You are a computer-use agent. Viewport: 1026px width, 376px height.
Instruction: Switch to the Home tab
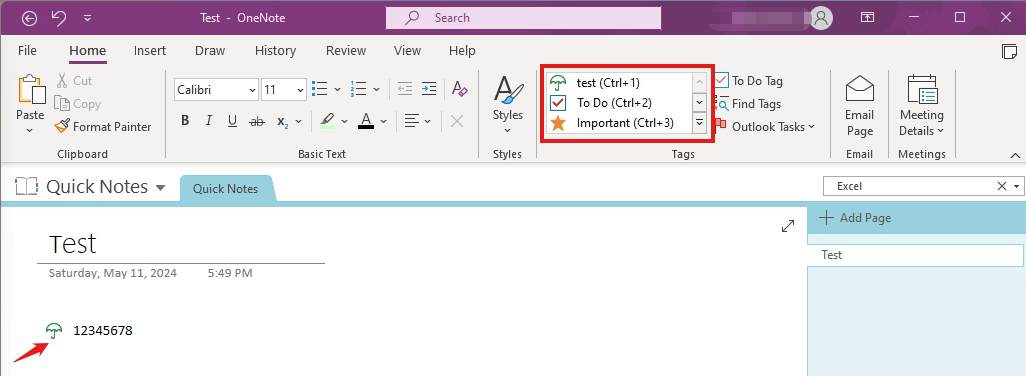(x=88, y=50)
